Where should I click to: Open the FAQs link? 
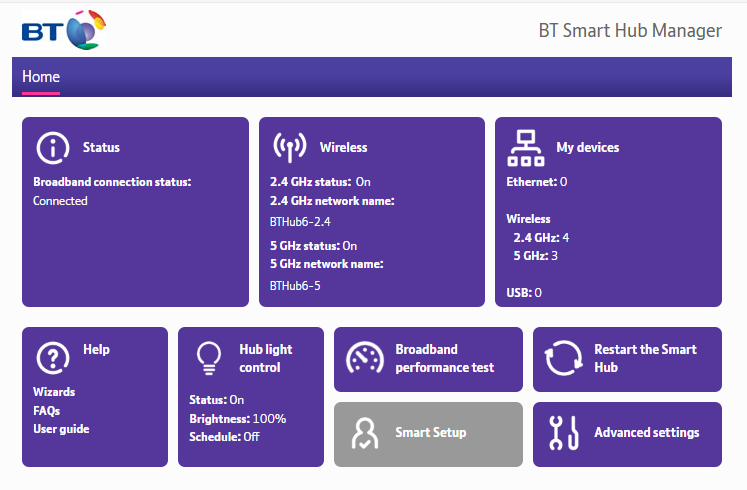pyautogui.click(x=47, y=410)
